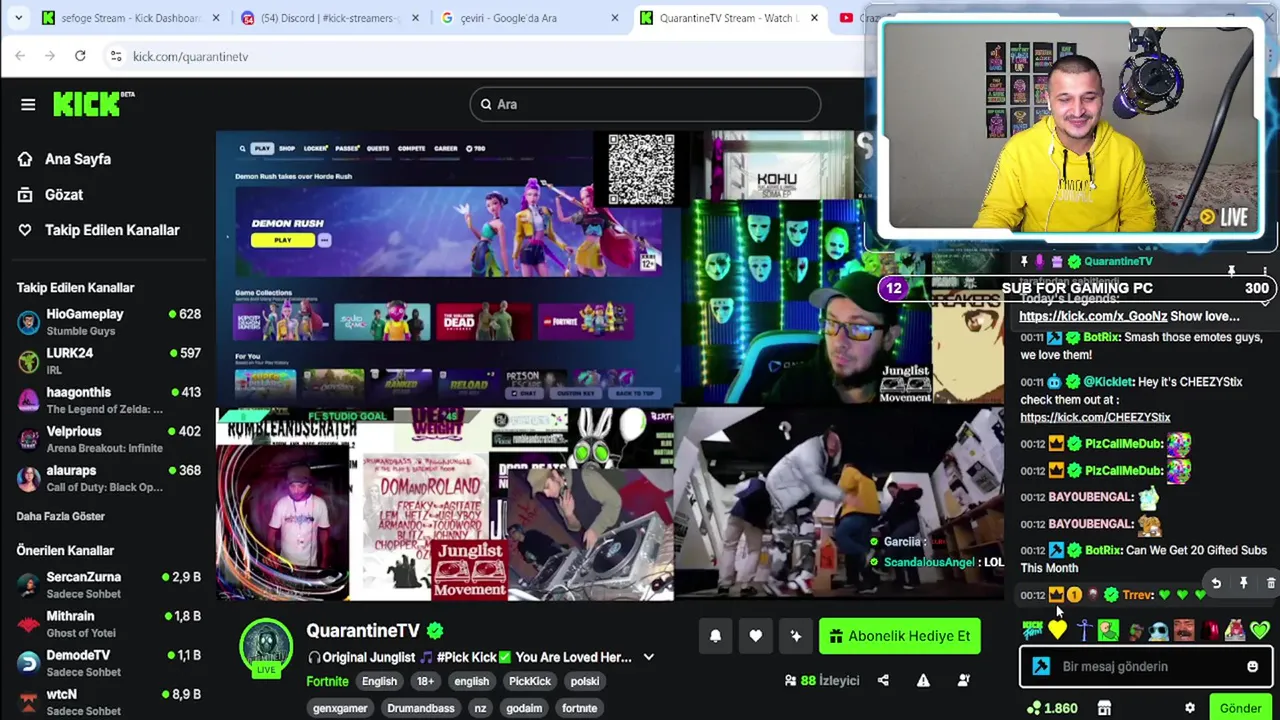This screenshot has height=720, width=1280.
Task: Open haagonthis channel in sidebar
Action: [x=108, y=400]
